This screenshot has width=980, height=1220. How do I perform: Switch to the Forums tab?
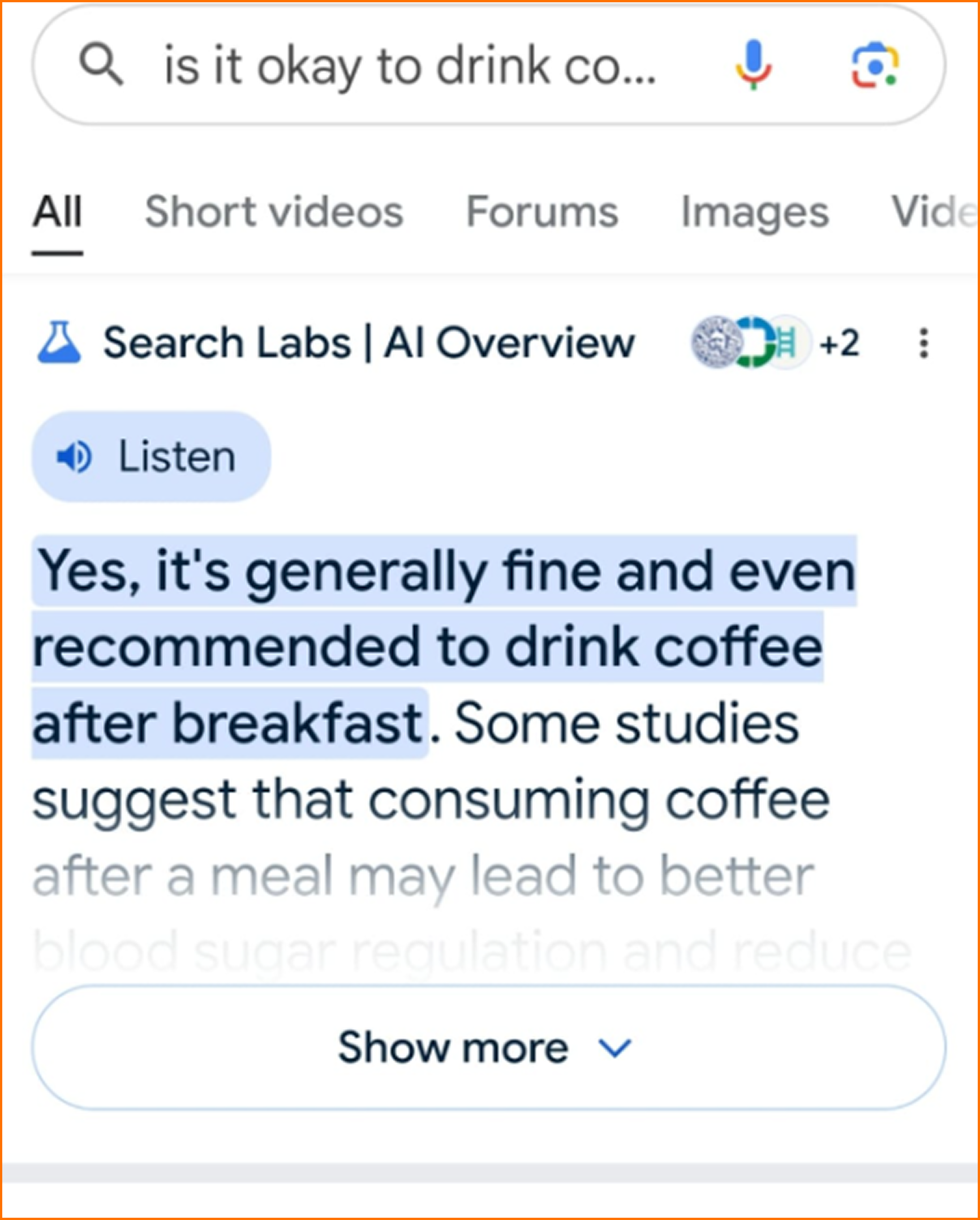pos(541,212)
